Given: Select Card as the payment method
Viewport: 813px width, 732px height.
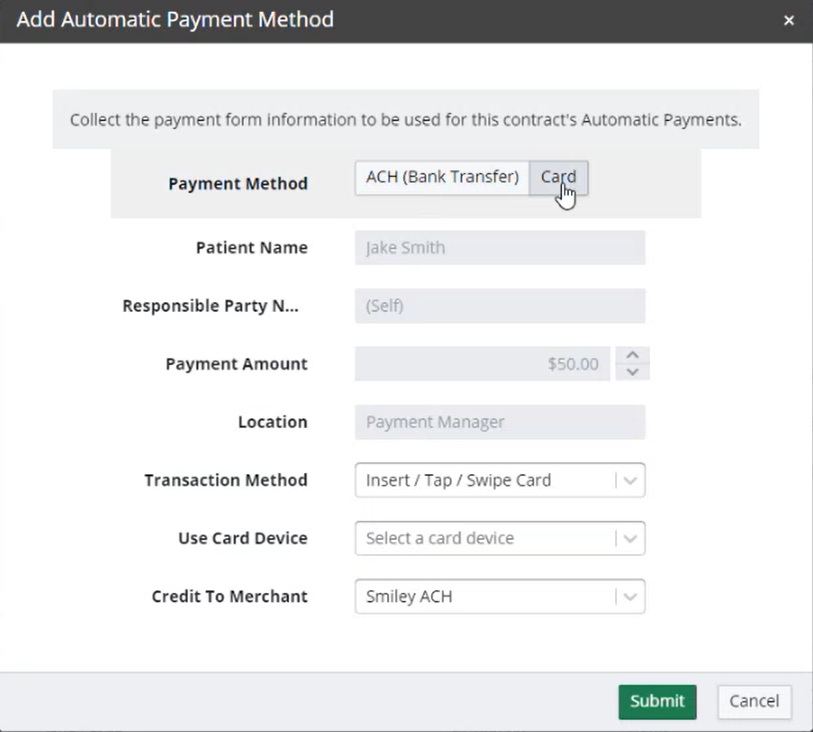Looking at the screenshot, I should click(558, 177).
